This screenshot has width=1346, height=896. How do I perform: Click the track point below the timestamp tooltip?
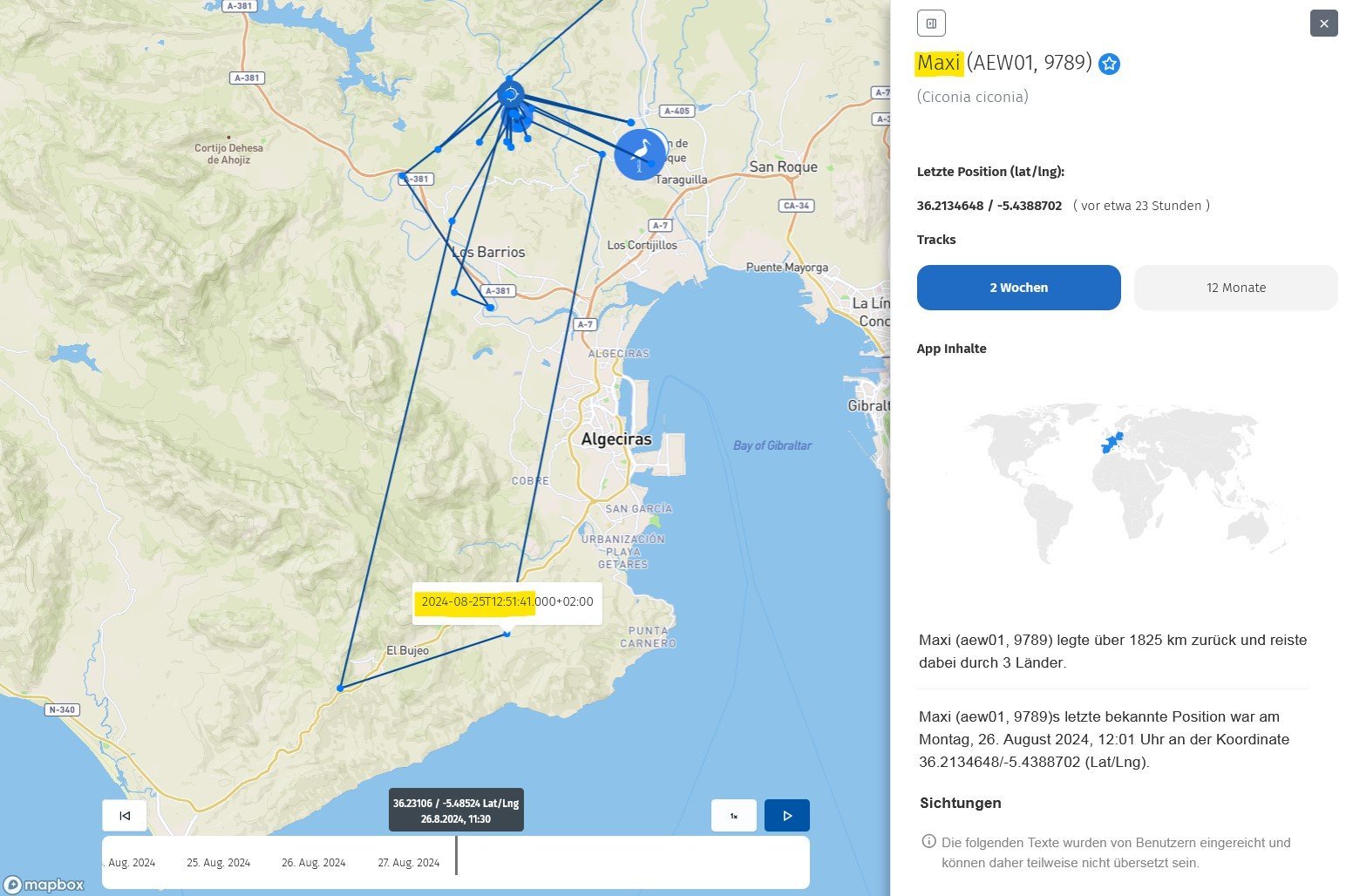506,634
